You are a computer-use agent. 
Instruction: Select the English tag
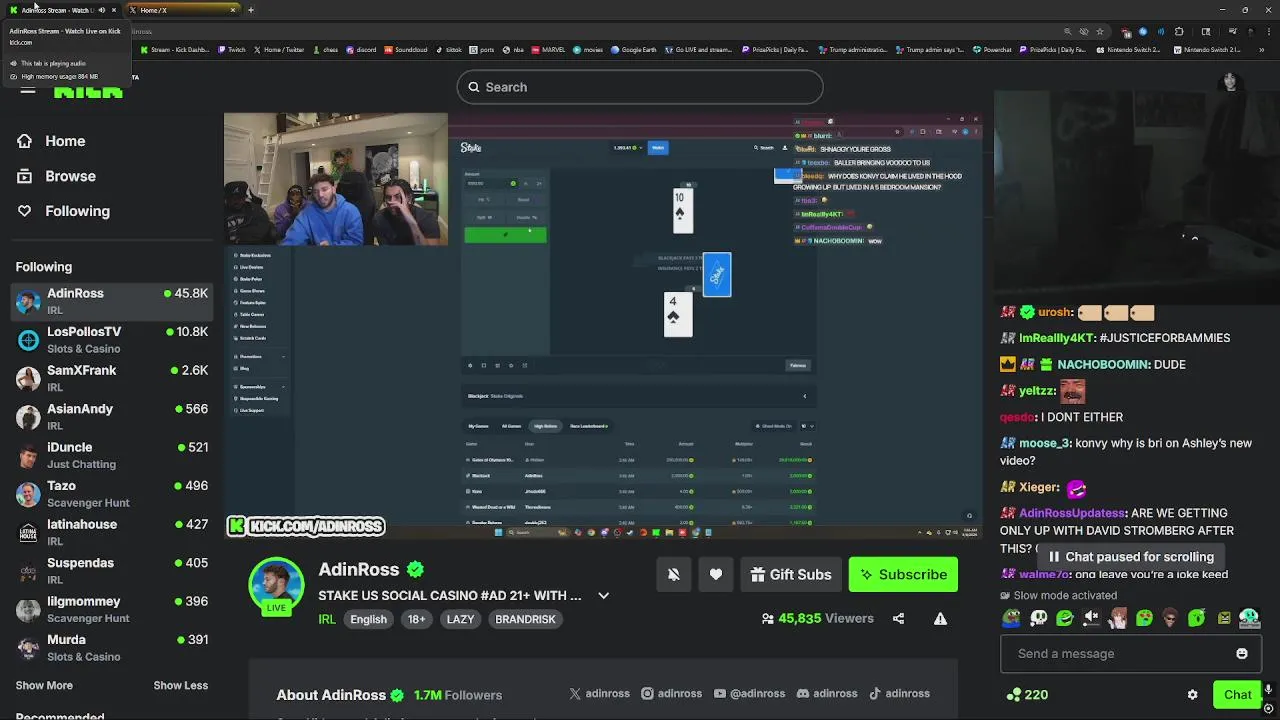(x=368, y=619)
